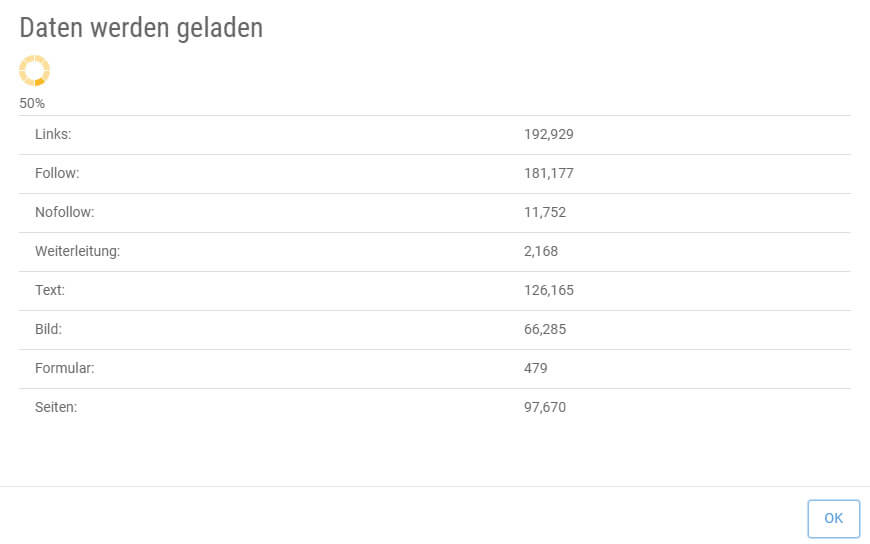Click the Links value 192,929

pos(548,134)
